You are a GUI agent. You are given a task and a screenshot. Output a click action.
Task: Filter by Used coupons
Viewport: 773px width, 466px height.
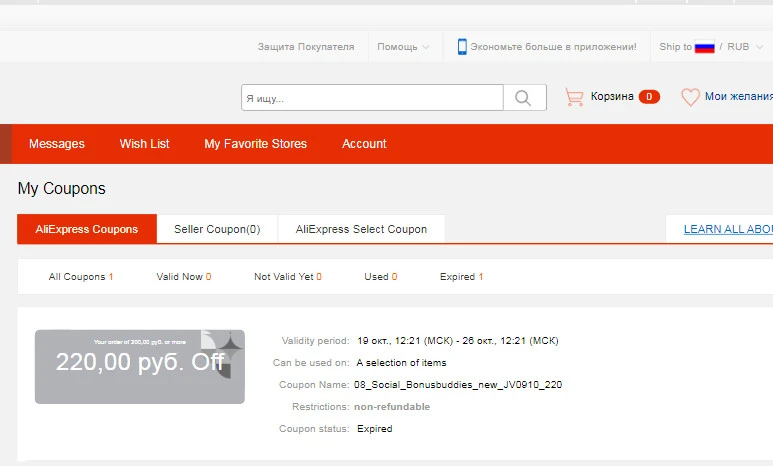point(381,277)
